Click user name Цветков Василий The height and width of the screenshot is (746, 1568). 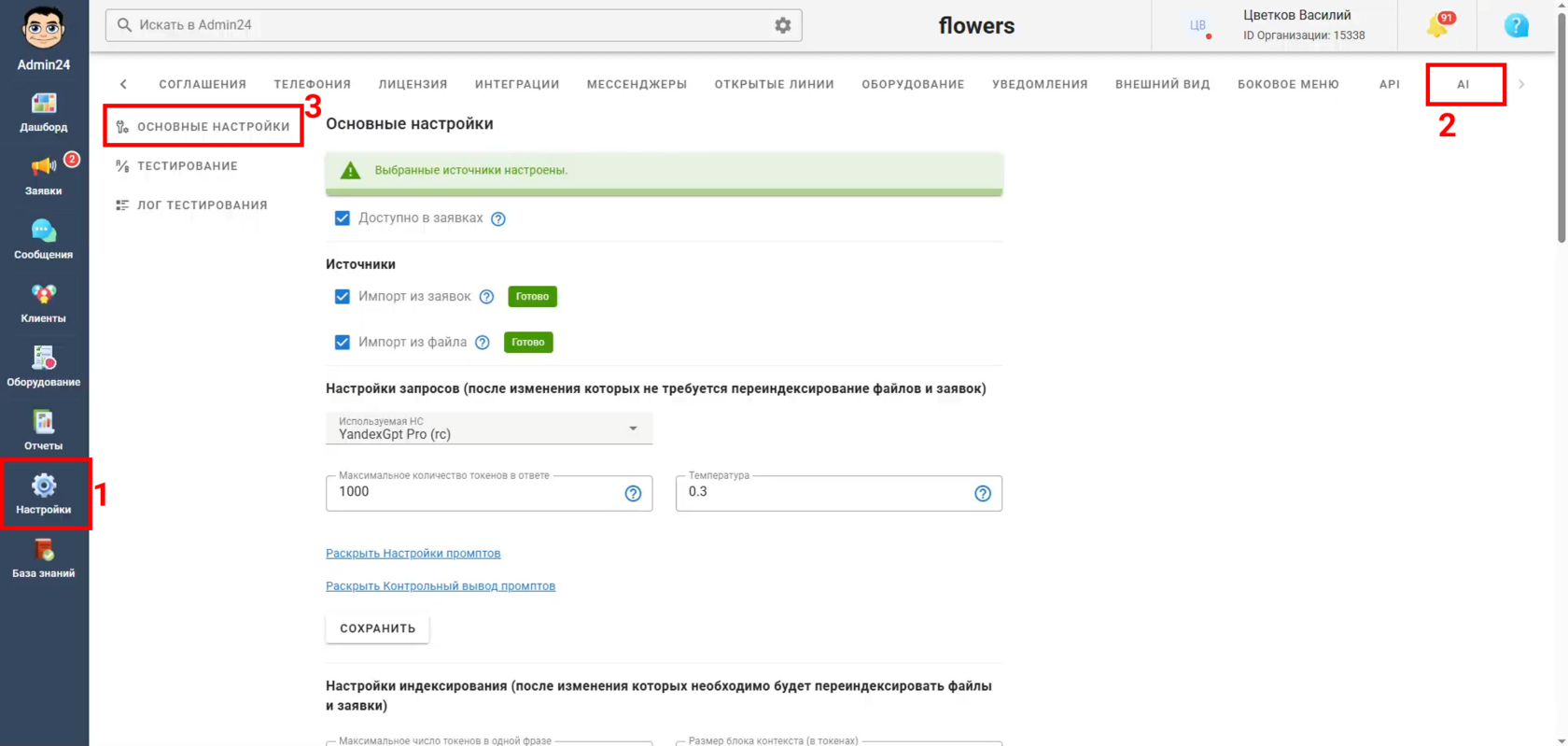(1297, 15)
